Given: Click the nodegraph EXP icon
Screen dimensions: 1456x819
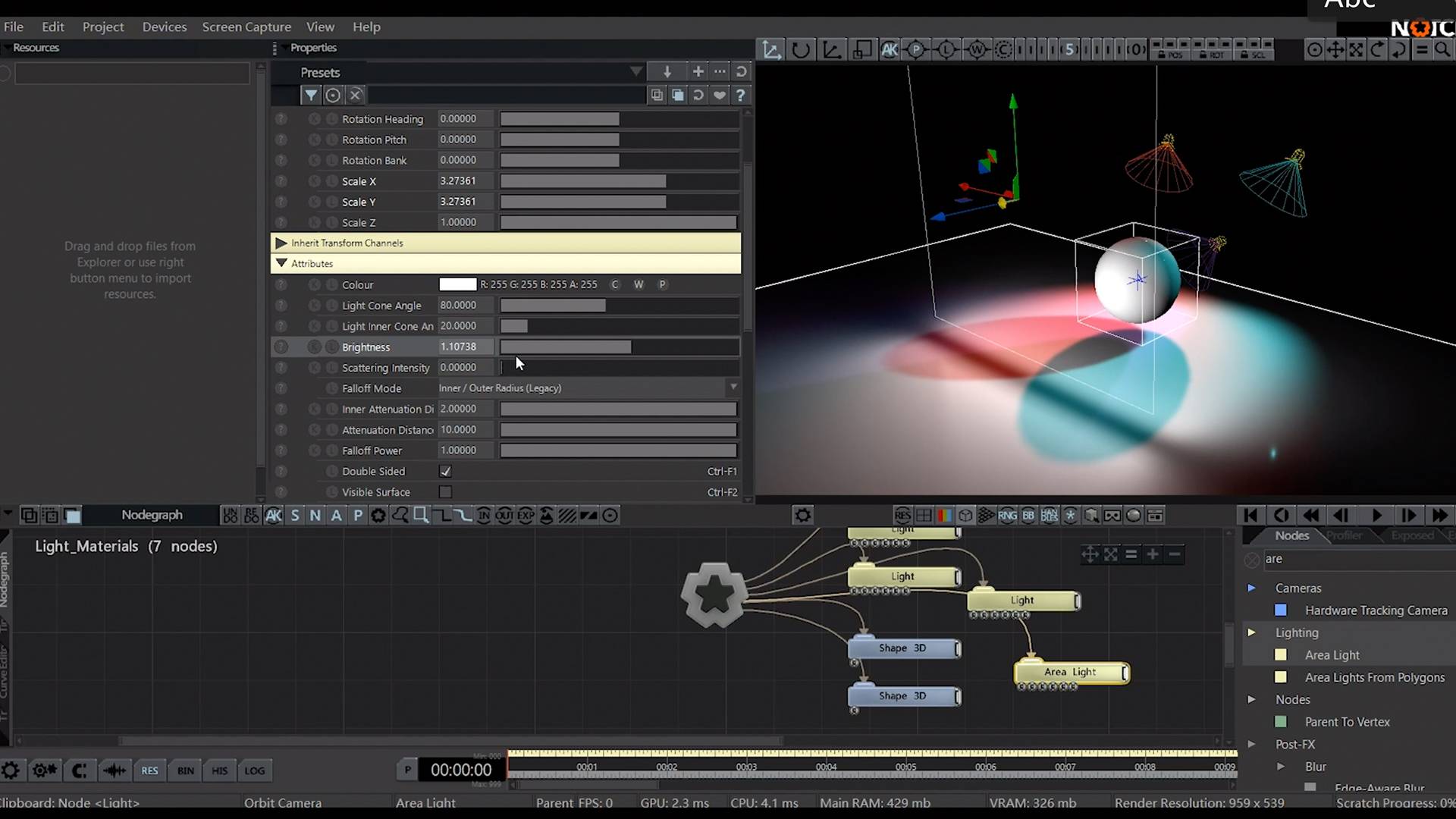Looking at the screenshot, I should click(526, 516).
